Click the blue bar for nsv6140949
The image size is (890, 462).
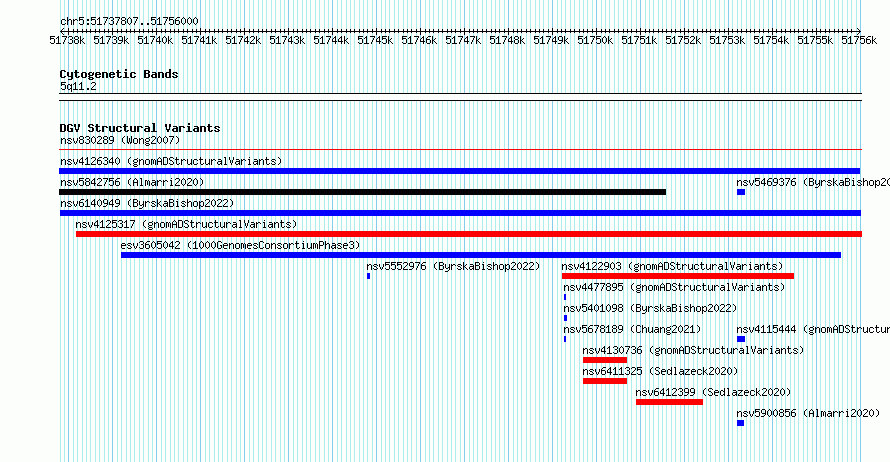(x=460, y=213)
